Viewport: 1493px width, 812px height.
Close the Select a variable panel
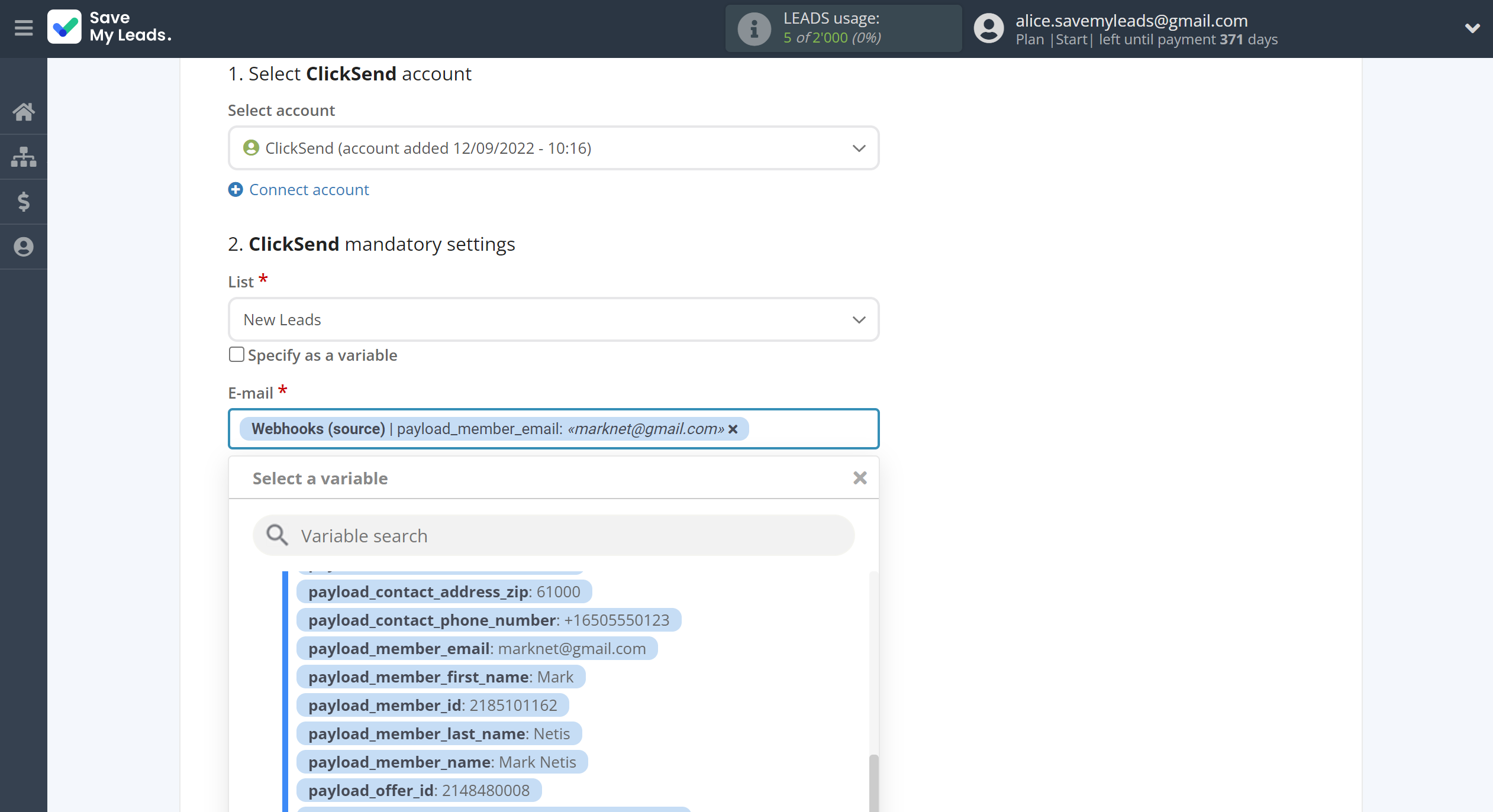click(x=860, y=478)
